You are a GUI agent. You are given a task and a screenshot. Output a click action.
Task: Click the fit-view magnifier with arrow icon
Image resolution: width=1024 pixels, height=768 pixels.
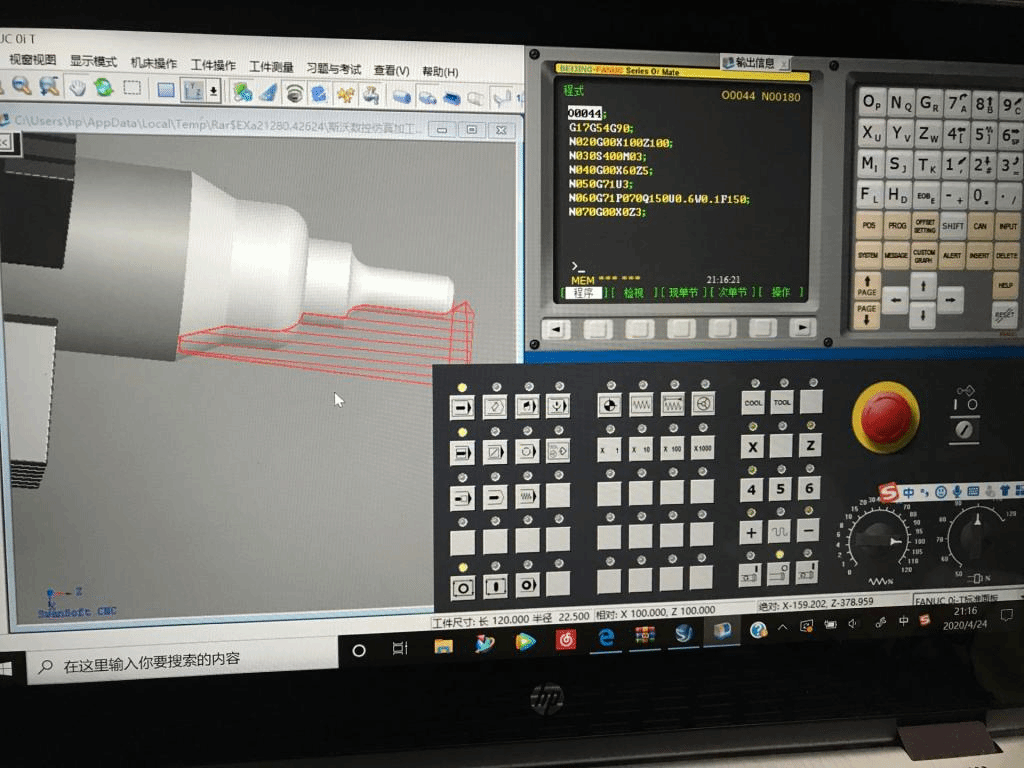[x=49, y=86]
